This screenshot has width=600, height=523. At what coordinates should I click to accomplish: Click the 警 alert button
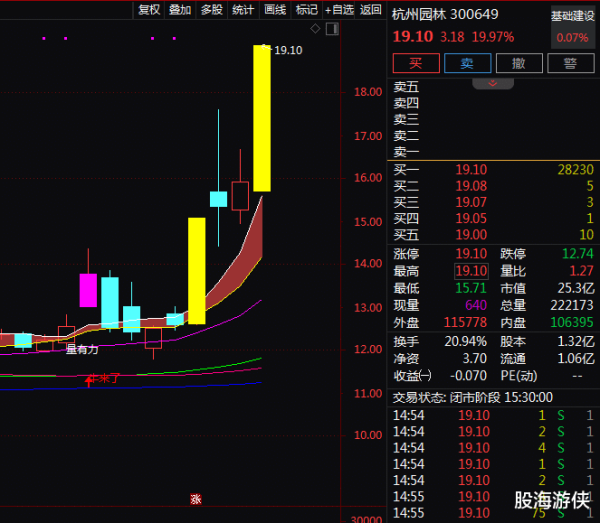point(571,63)
